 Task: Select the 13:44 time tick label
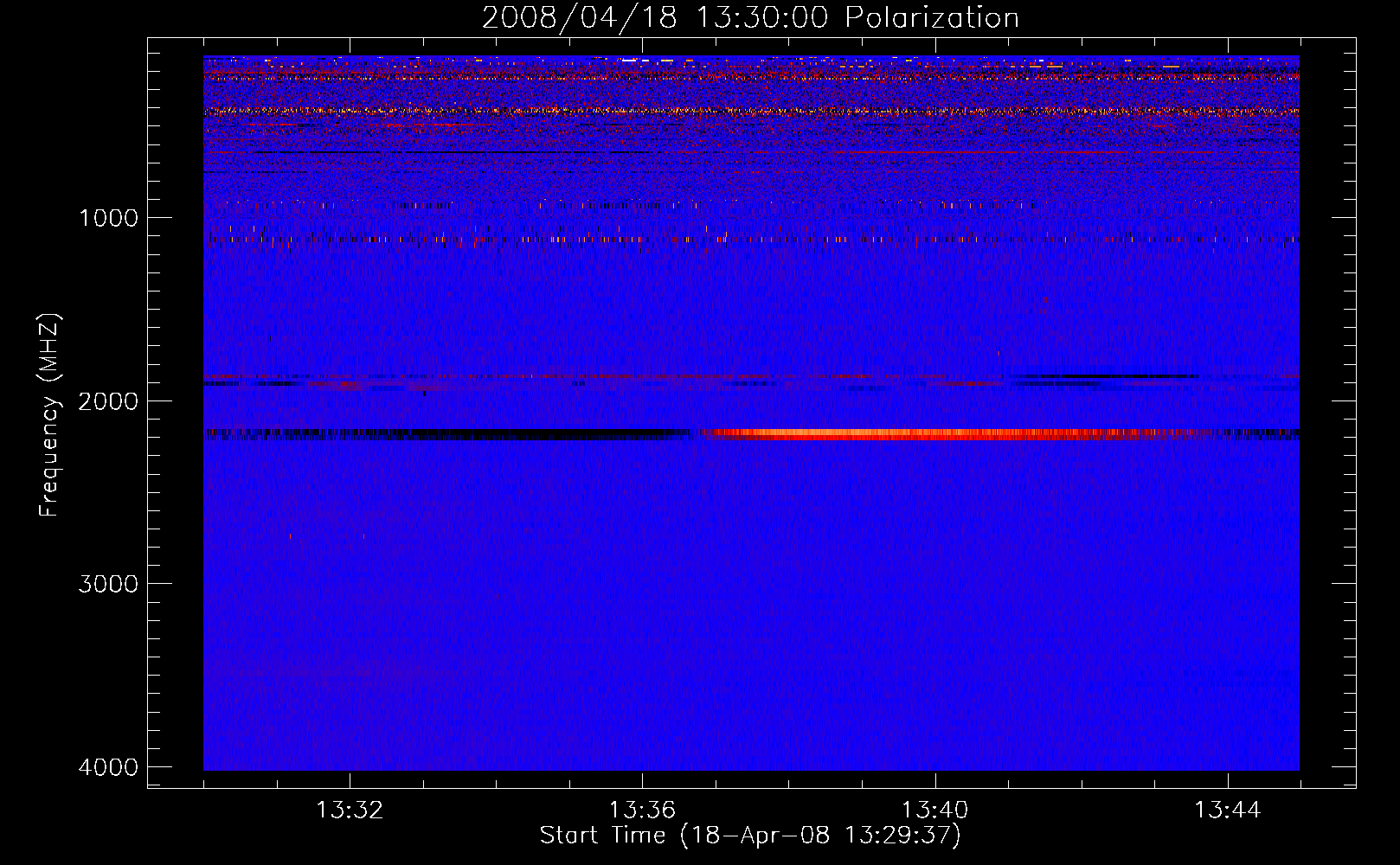coord(1227,811)
